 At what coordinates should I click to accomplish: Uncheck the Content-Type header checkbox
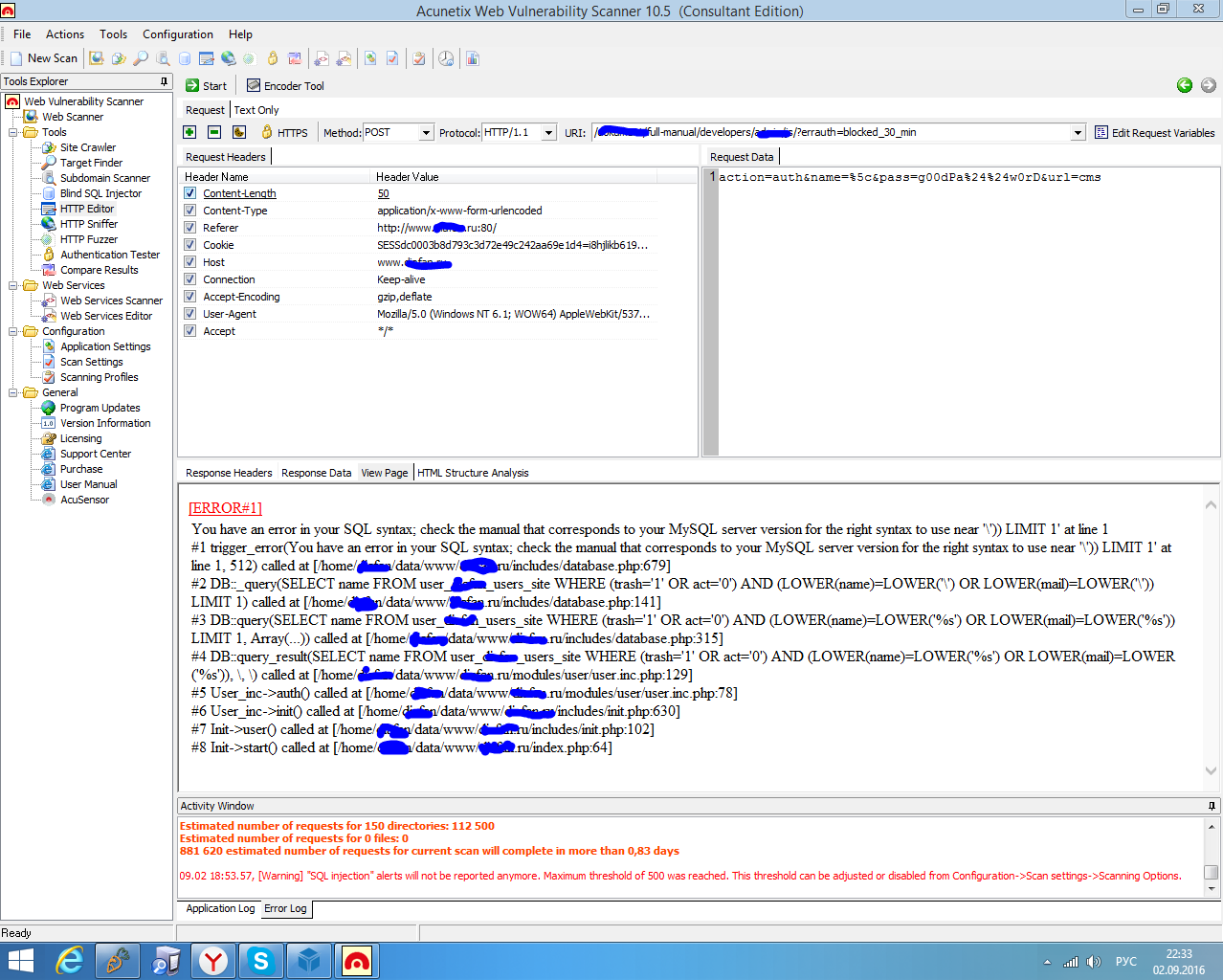pos(190,211)
